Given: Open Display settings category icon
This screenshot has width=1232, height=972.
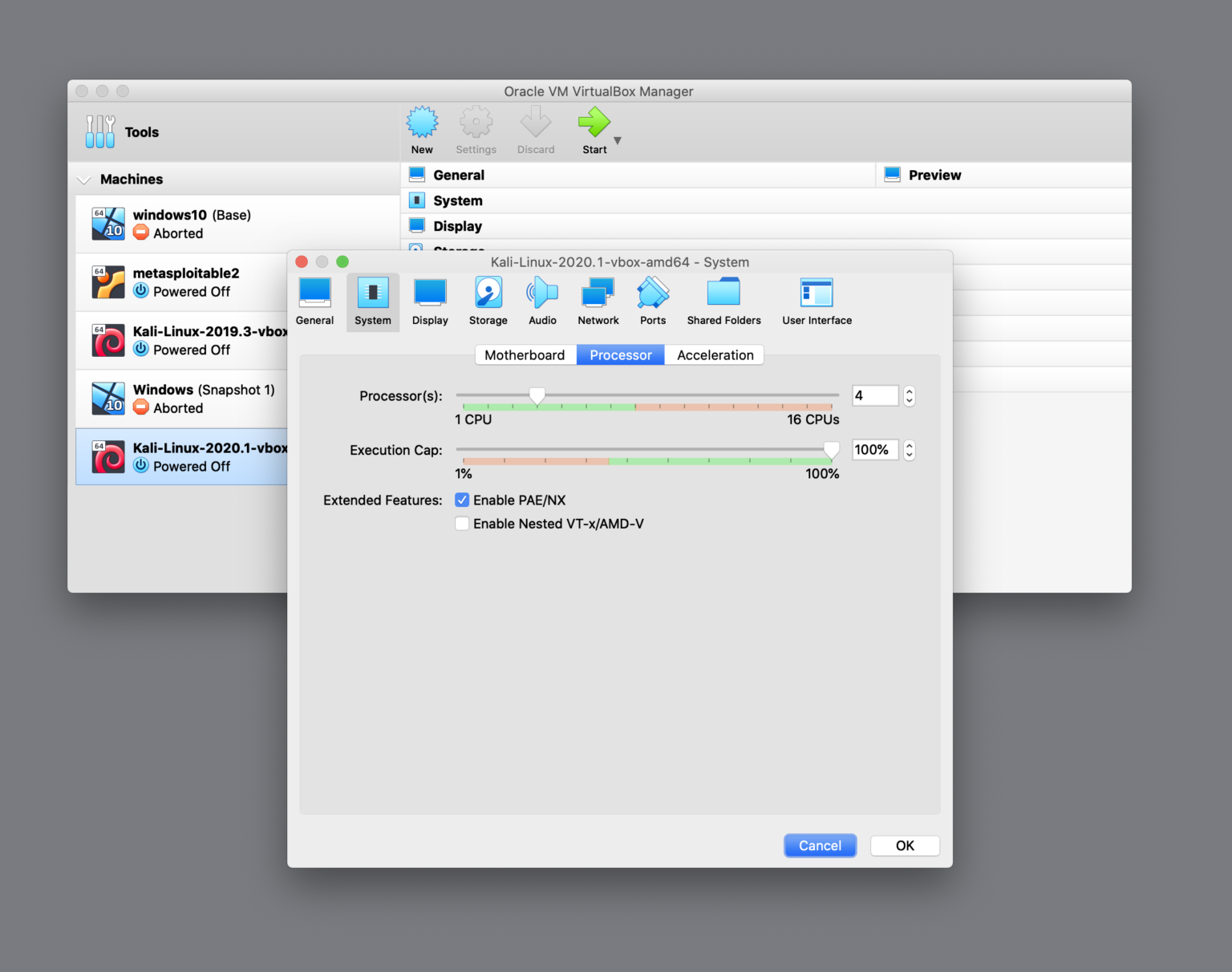Looking at the screenshot, I should tap(430, 293).
